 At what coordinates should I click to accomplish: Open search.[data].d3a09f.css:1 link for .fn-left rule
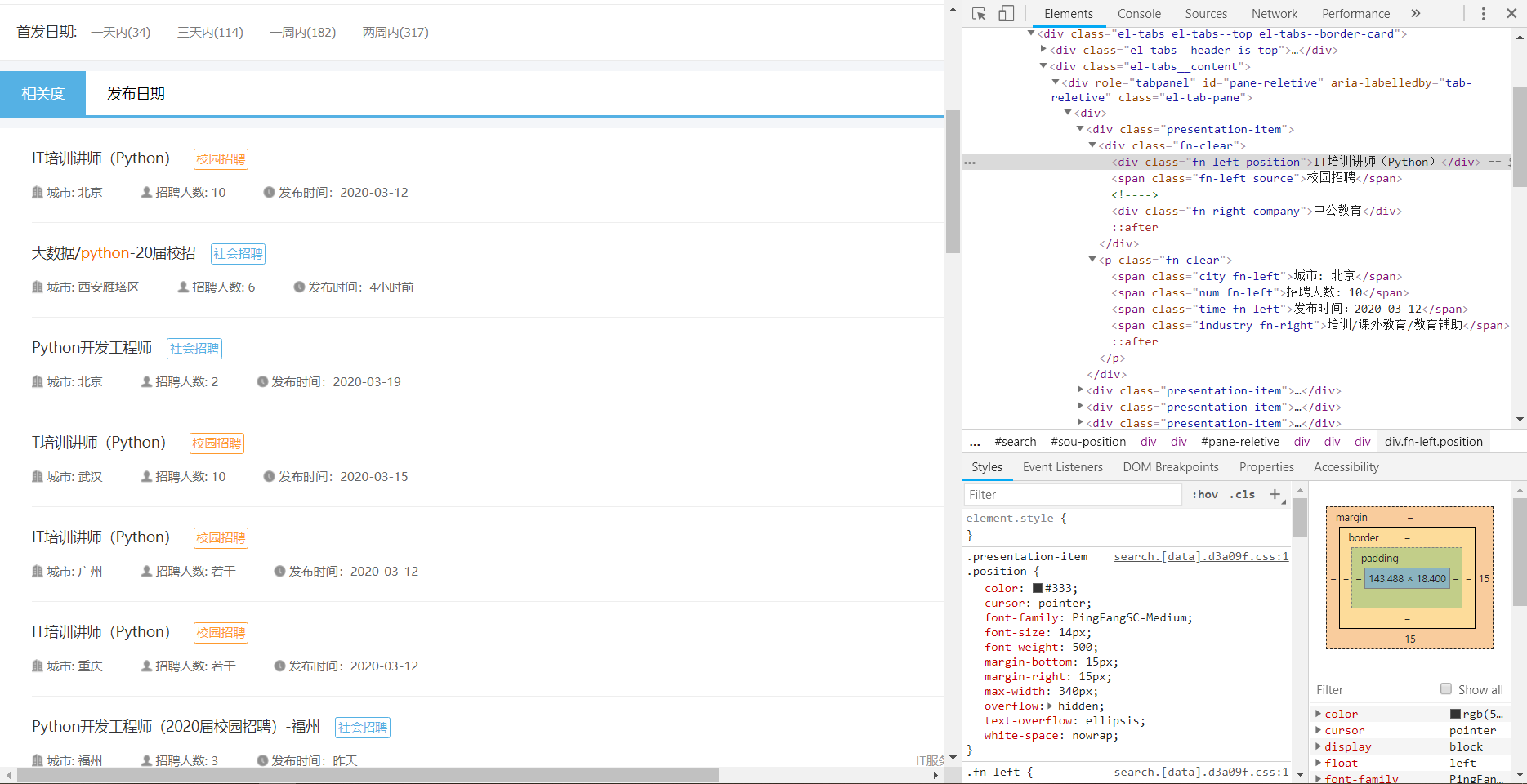tap(1201, 772)
